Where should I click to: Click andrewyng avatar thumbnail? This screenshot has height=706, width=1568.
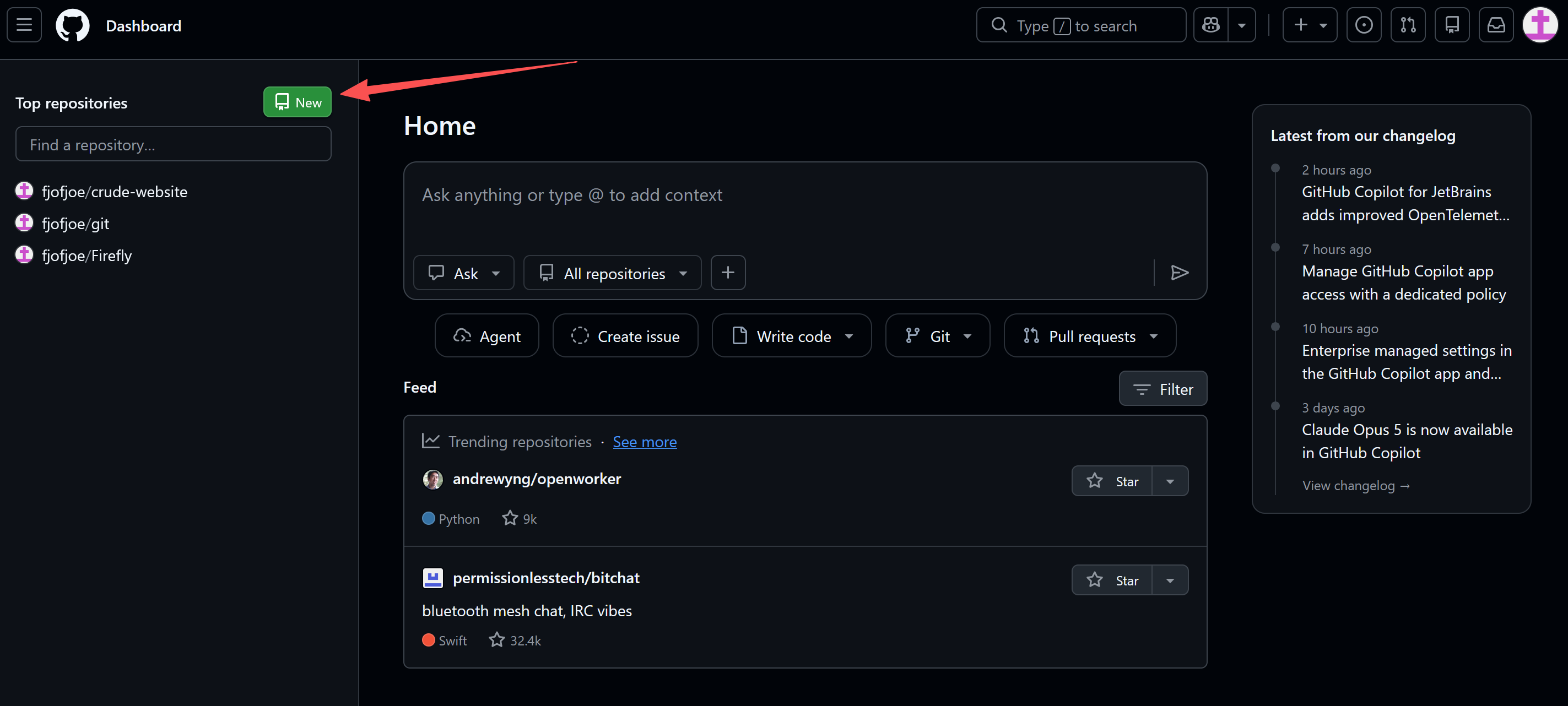433,480
